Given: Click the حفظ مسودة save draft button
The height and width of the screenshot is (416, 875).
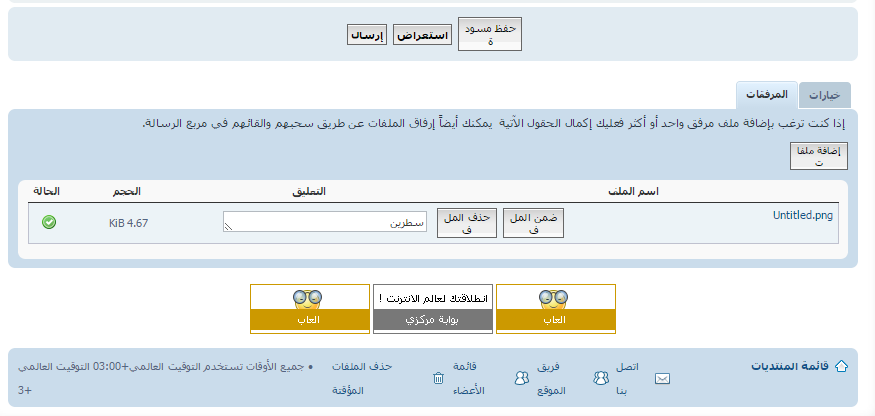Looking at the screenshot, I should point(490,34).
